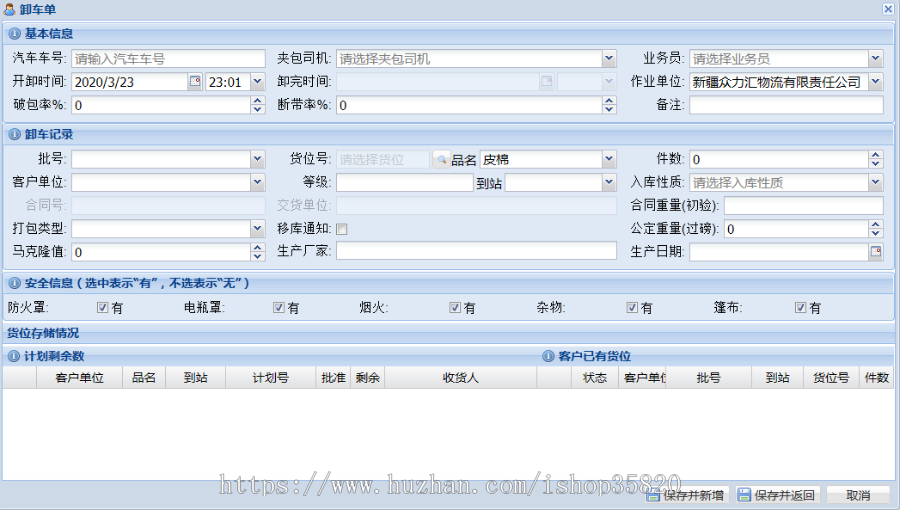Click the 生产厂家 input field

click(476, 251)
